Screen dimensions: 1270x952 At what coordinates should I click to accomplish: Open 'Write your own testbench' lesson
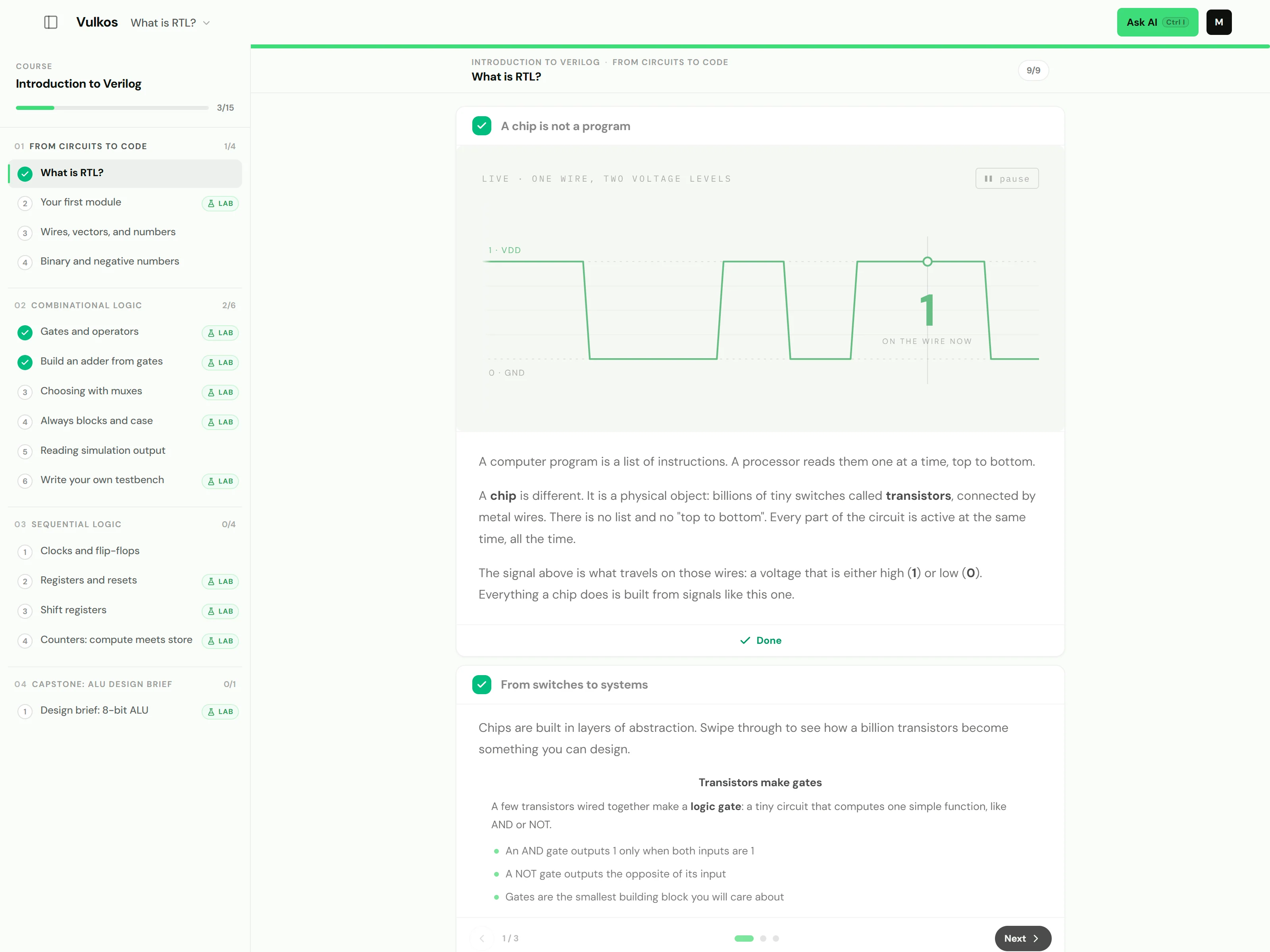tap(125, 480)
